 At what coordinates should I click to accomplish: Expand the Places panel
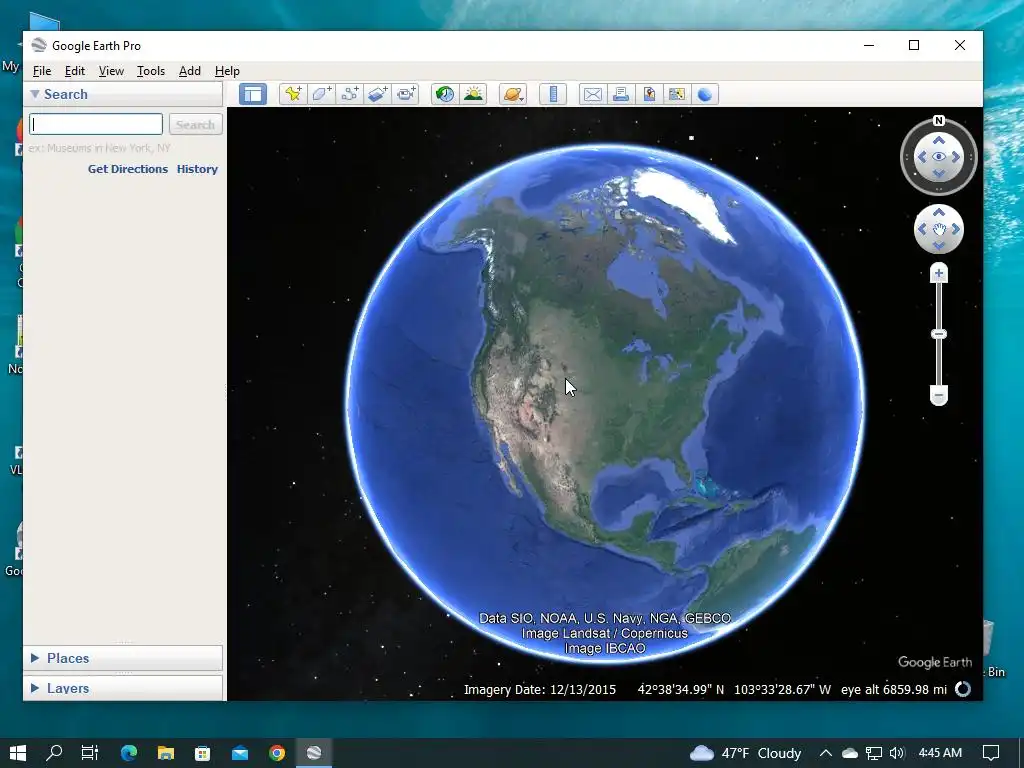click(35, 658)
